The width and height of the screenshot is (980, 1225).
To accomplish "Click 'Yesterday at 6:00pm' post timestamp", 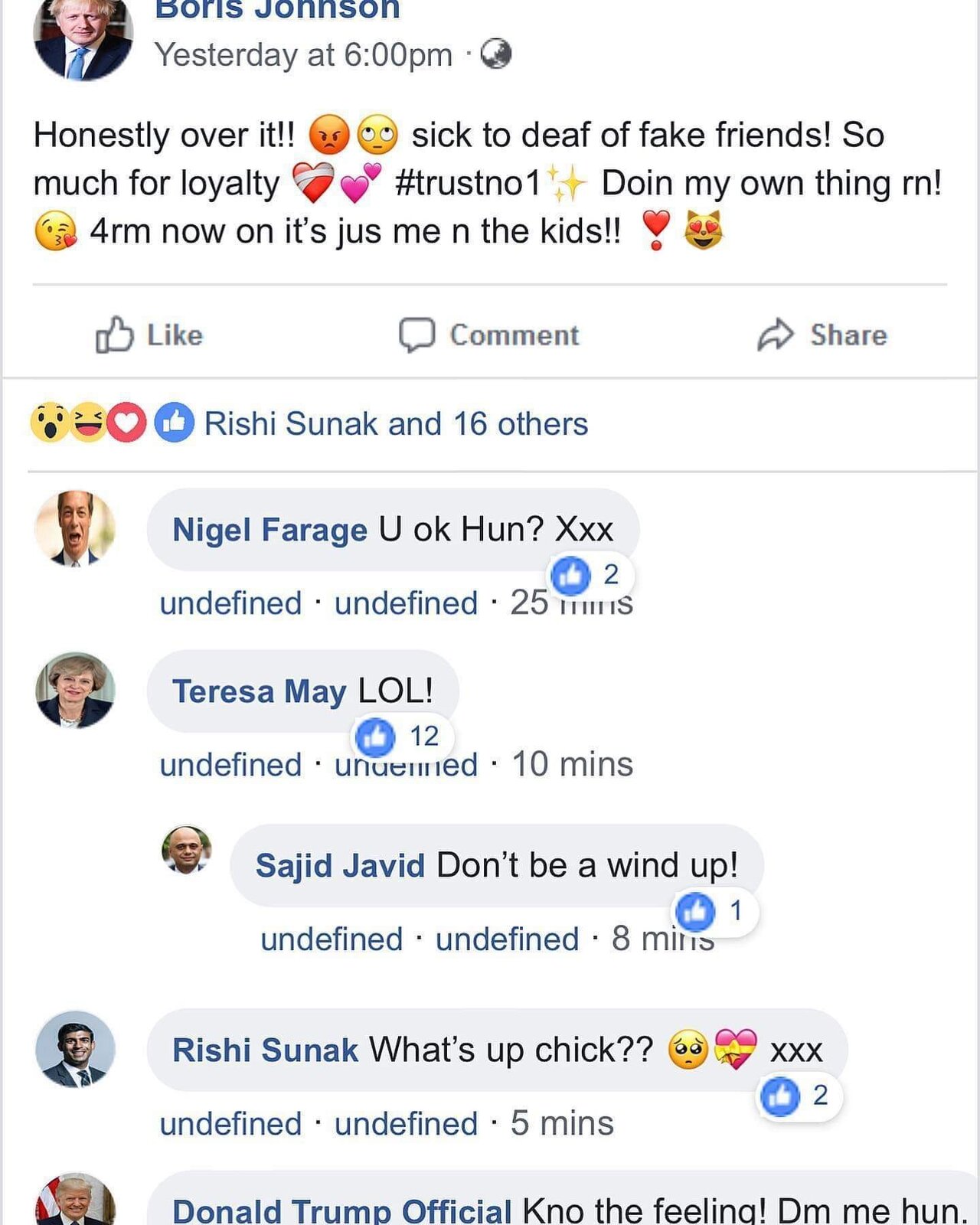I will point(303,55).
